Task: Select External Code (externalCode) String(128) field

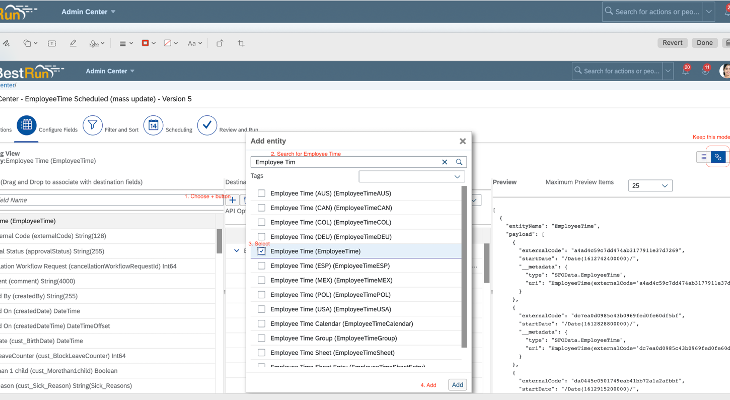Action: pyautogui.click(x=108, y=236)
